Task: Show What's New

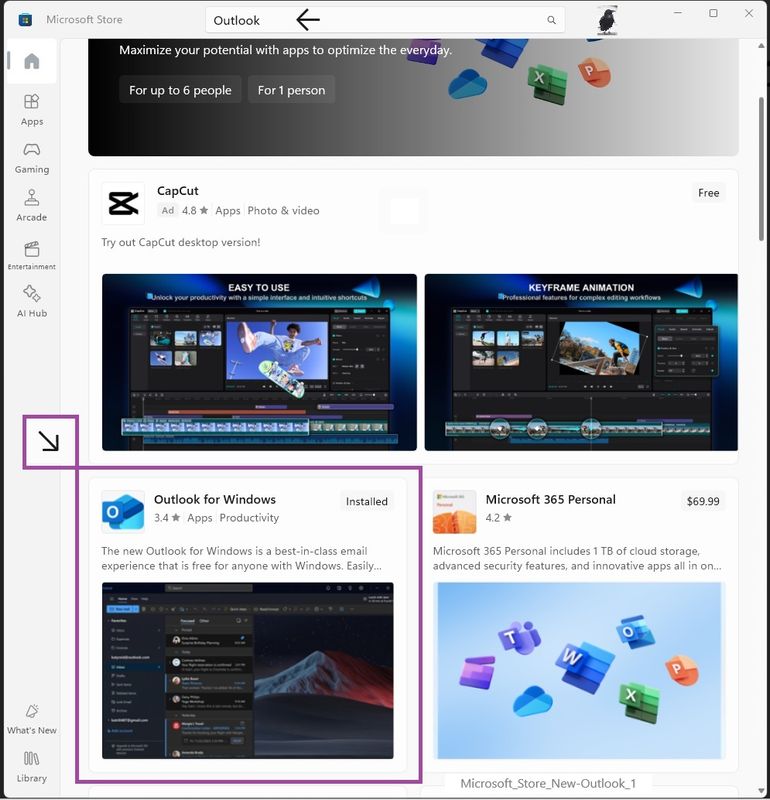Action: click(32, 719)
